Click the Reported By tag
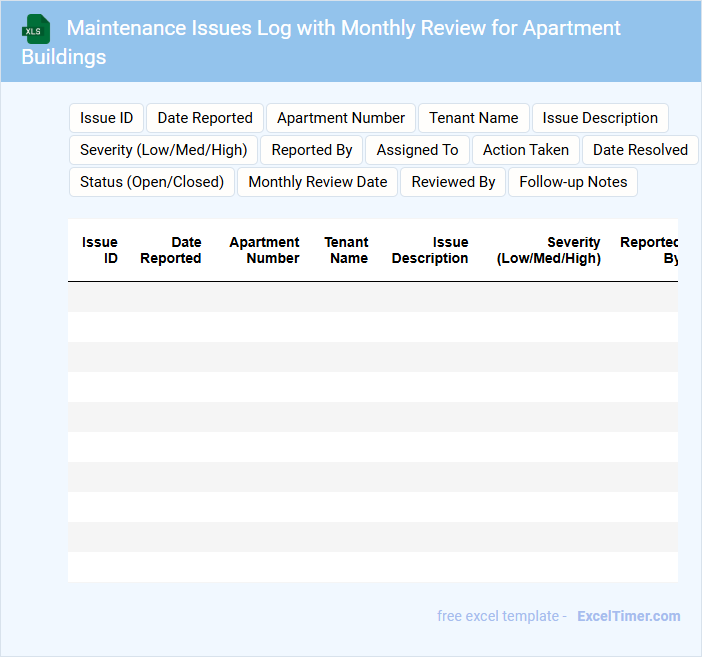 [312, 150]
